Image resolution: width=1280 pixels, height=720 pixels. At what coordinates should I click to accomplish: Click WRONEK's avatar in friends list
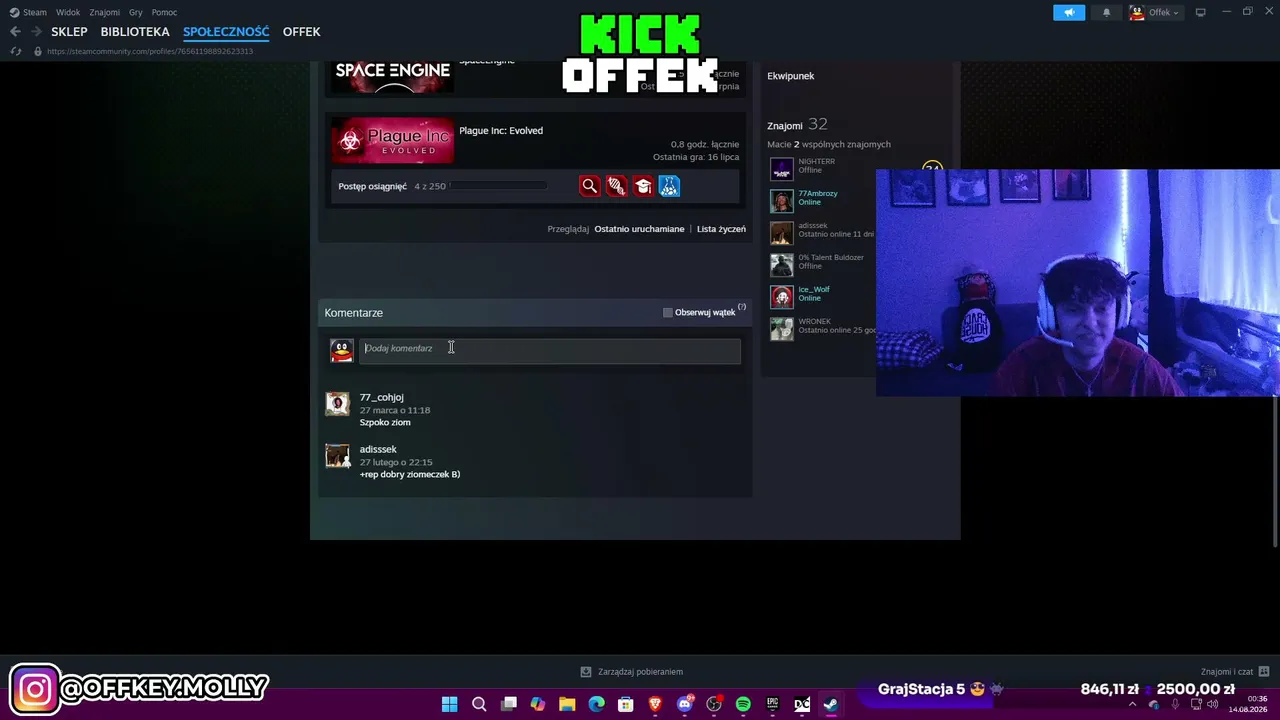click(x=781, y=329)
